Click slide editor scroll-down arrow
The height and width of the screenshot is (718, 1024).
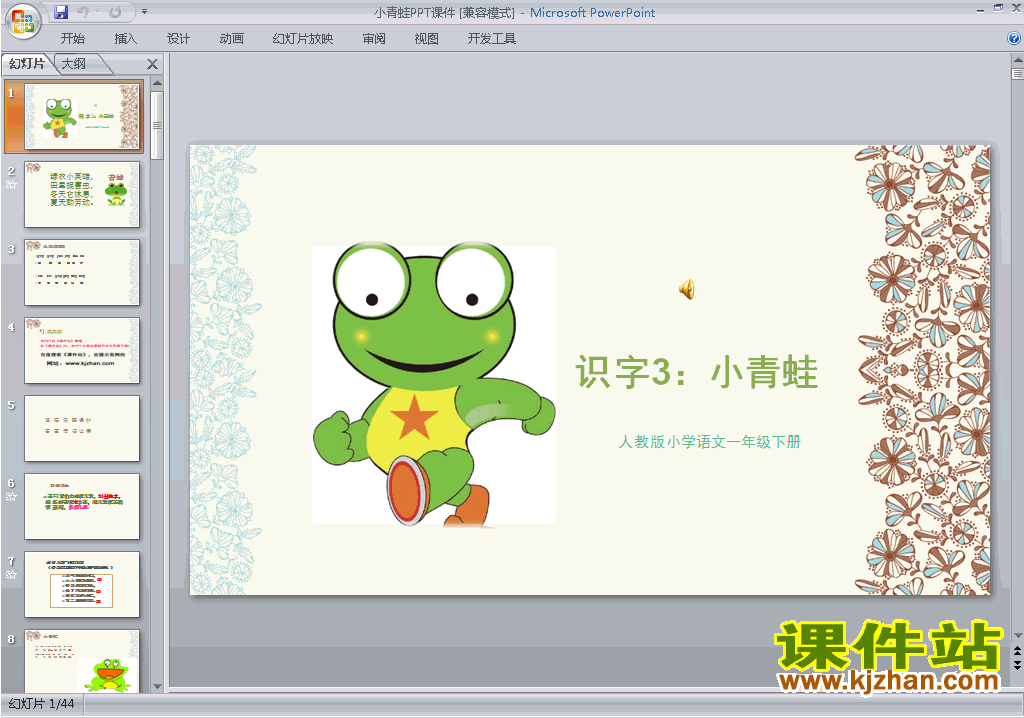(x=1017, y=636)
